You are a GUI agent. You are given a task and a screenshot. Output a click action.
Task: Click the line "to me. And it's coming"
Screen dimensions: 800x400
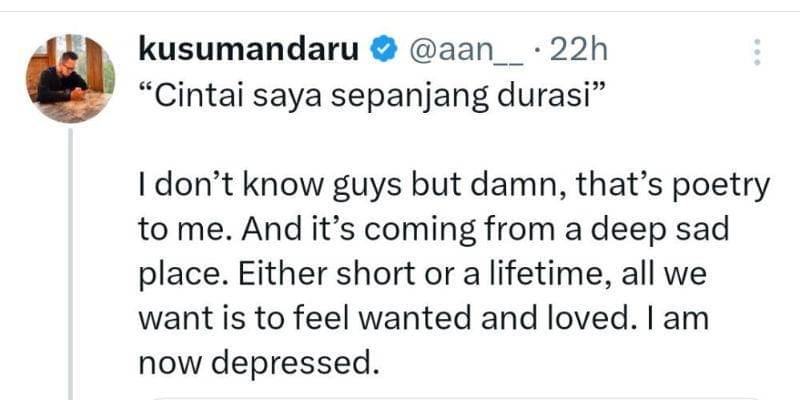(433, 230)
